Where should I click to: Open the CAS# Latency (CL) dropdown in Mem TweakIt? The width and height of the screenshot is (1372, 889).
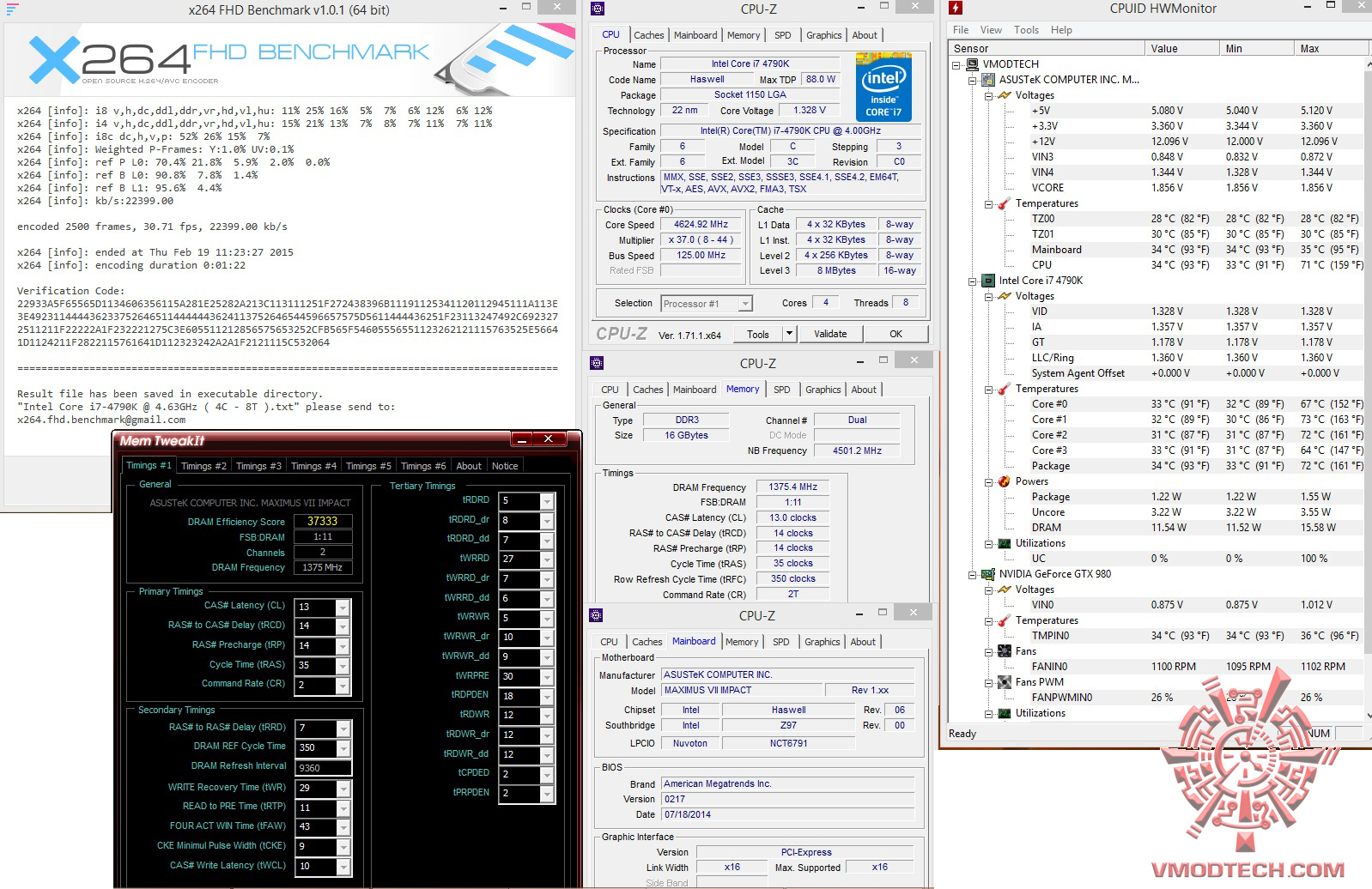343,607
